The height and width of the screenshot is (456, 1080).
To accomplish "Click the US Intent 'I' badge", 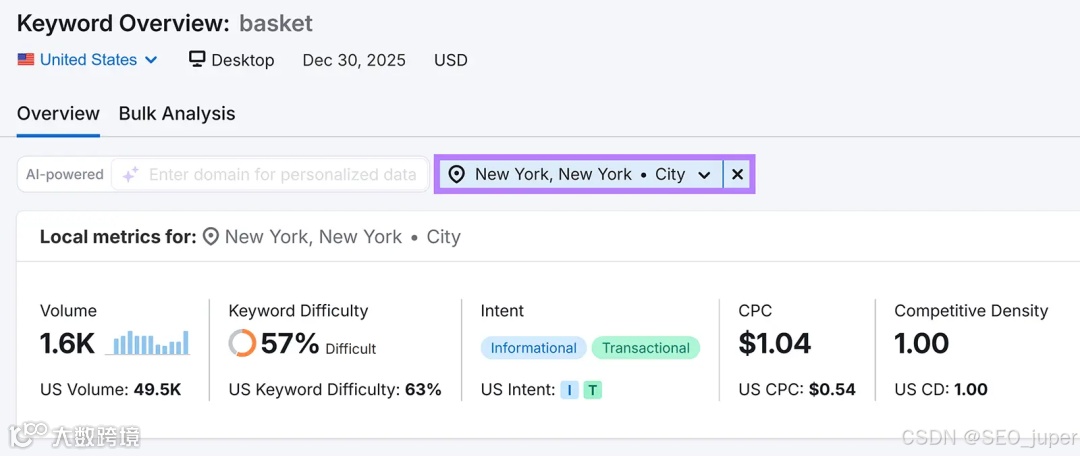I will coord(570,390).
